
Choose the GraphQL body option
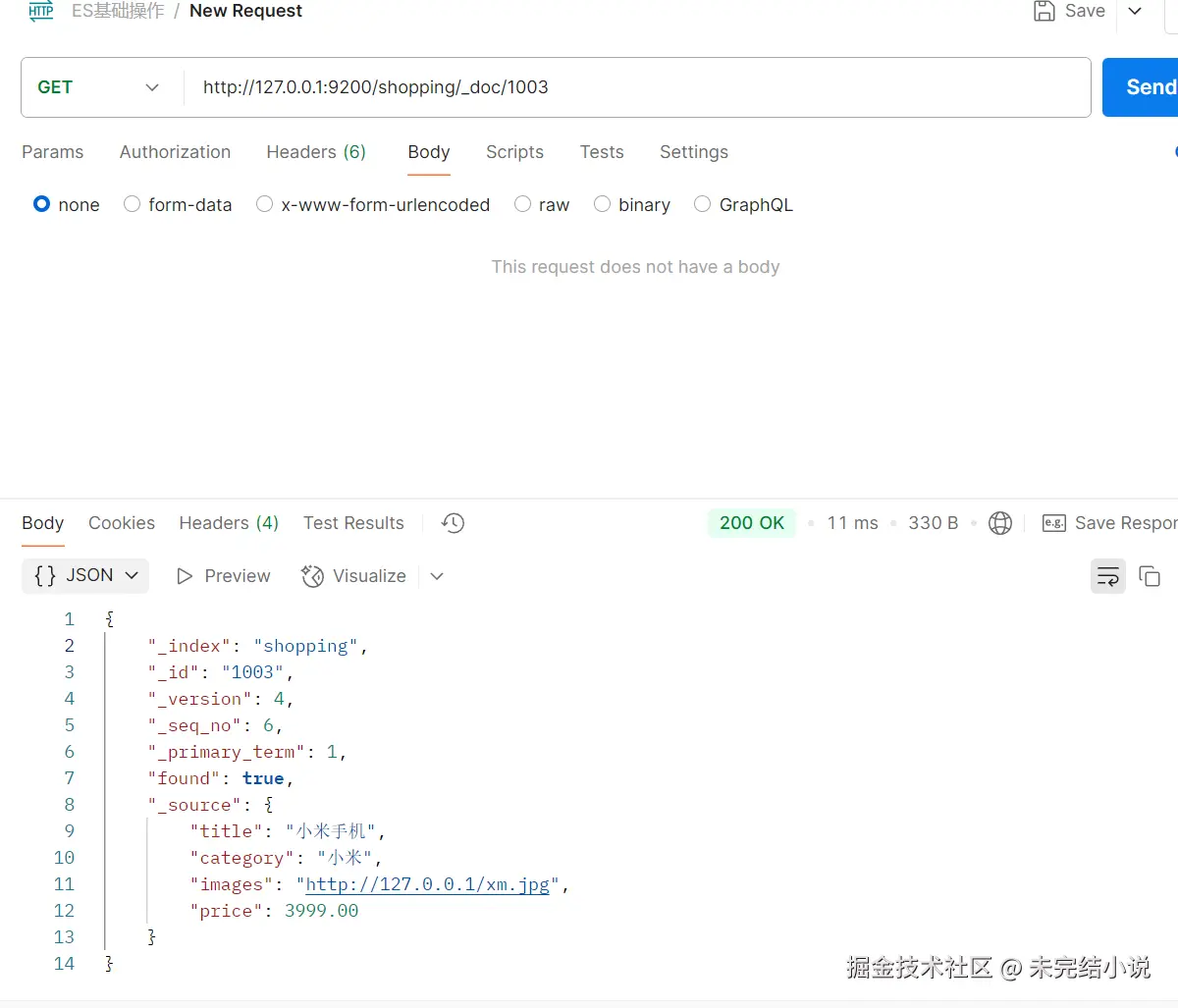702,204
